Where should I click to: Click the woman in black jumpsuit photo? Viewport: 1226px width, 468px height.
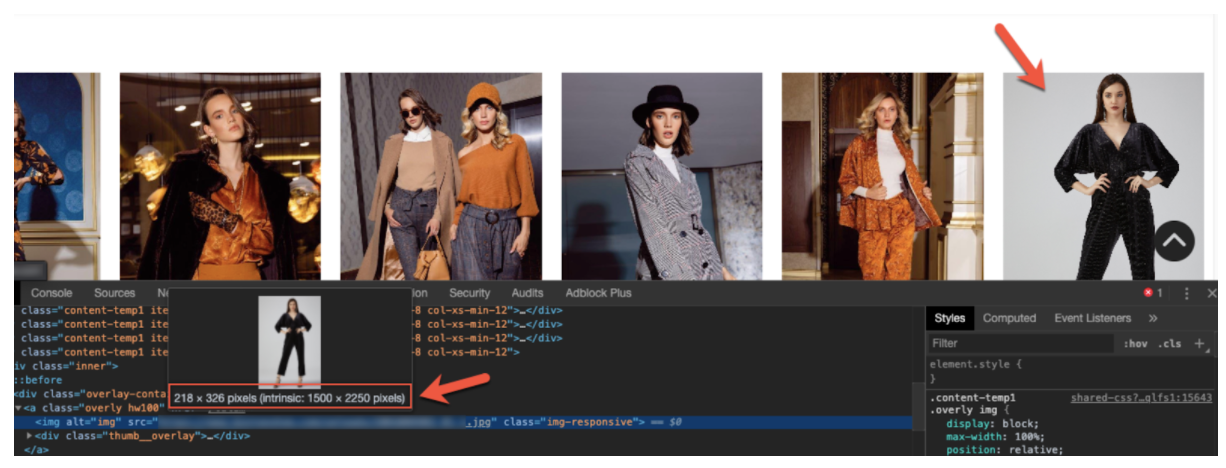pos(1103,176)
